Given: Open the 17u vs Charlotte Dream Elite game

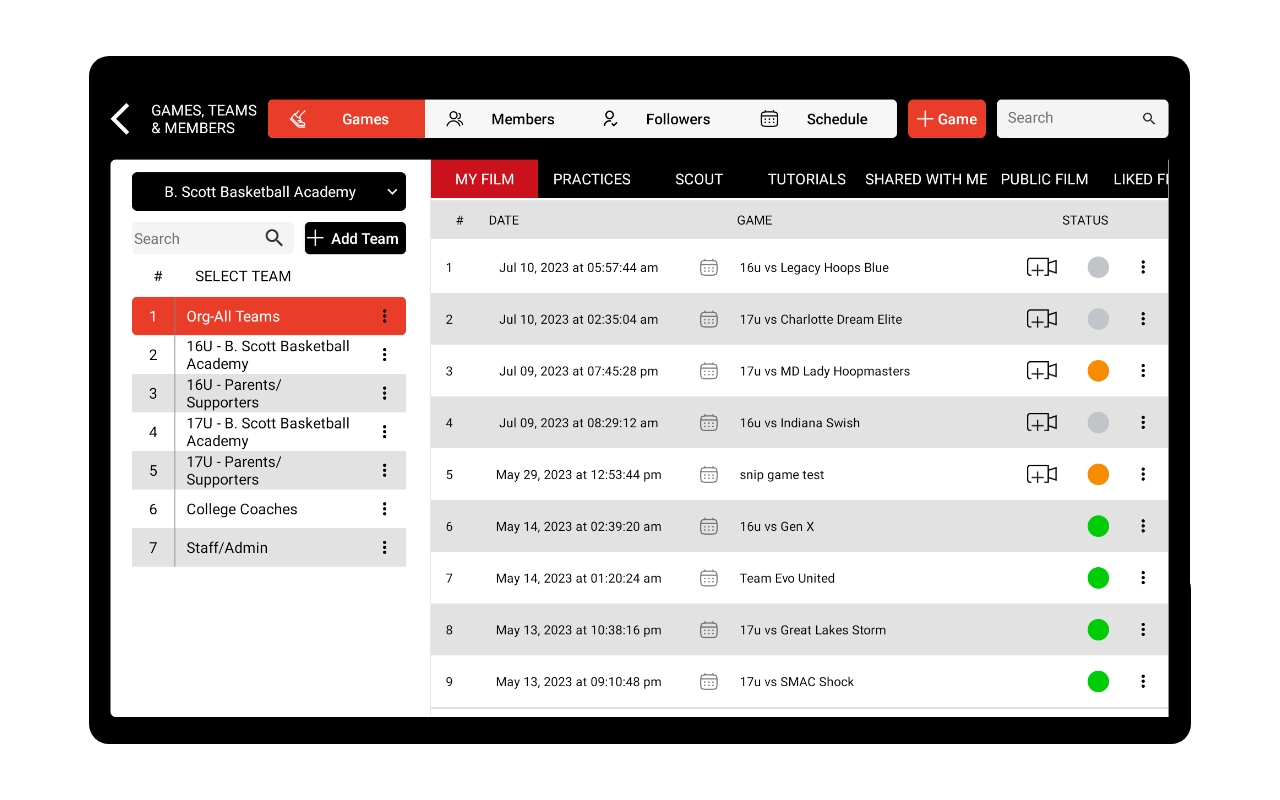Looking at the screenshot, I should [821, 320].
